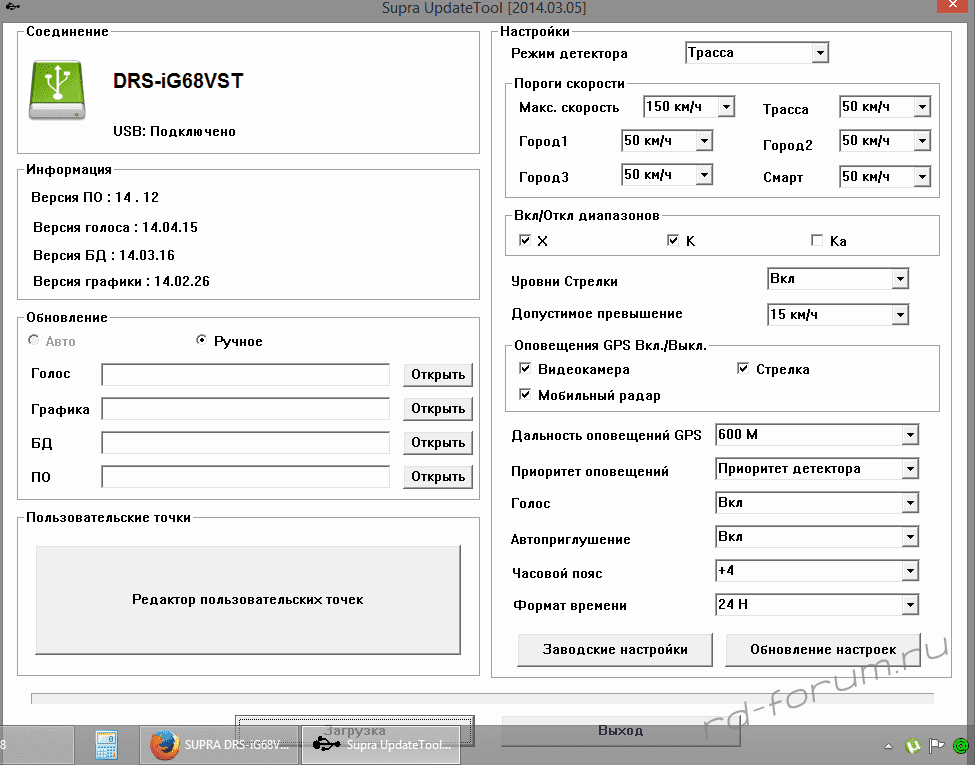Click the green circular tray icon
Screen dimensions: 977x767
tap(961, 745)
